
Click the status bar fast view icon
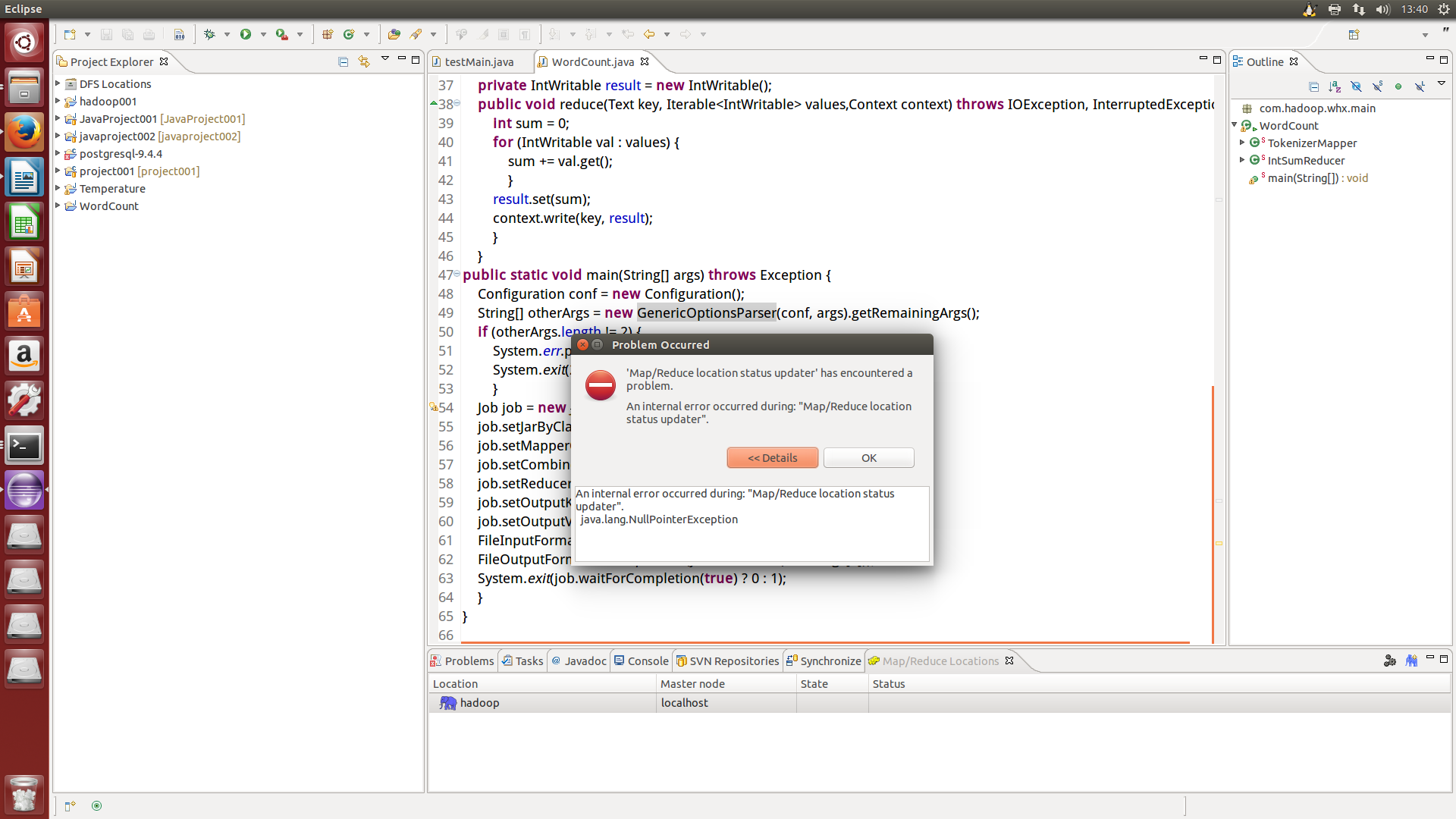click(70, 806)
